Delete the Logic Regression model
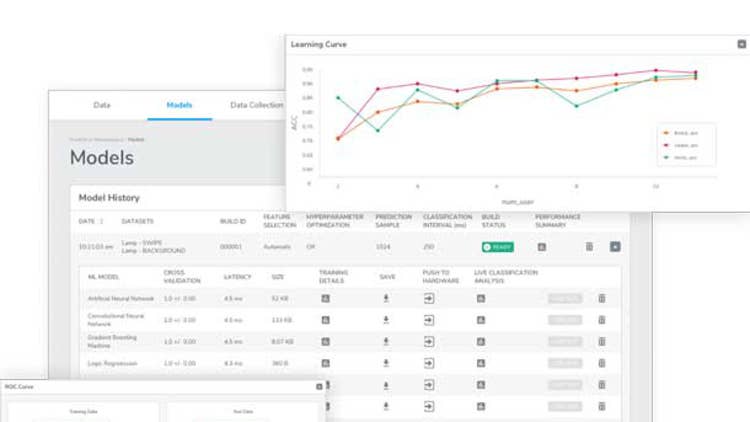 pos(602,364)
